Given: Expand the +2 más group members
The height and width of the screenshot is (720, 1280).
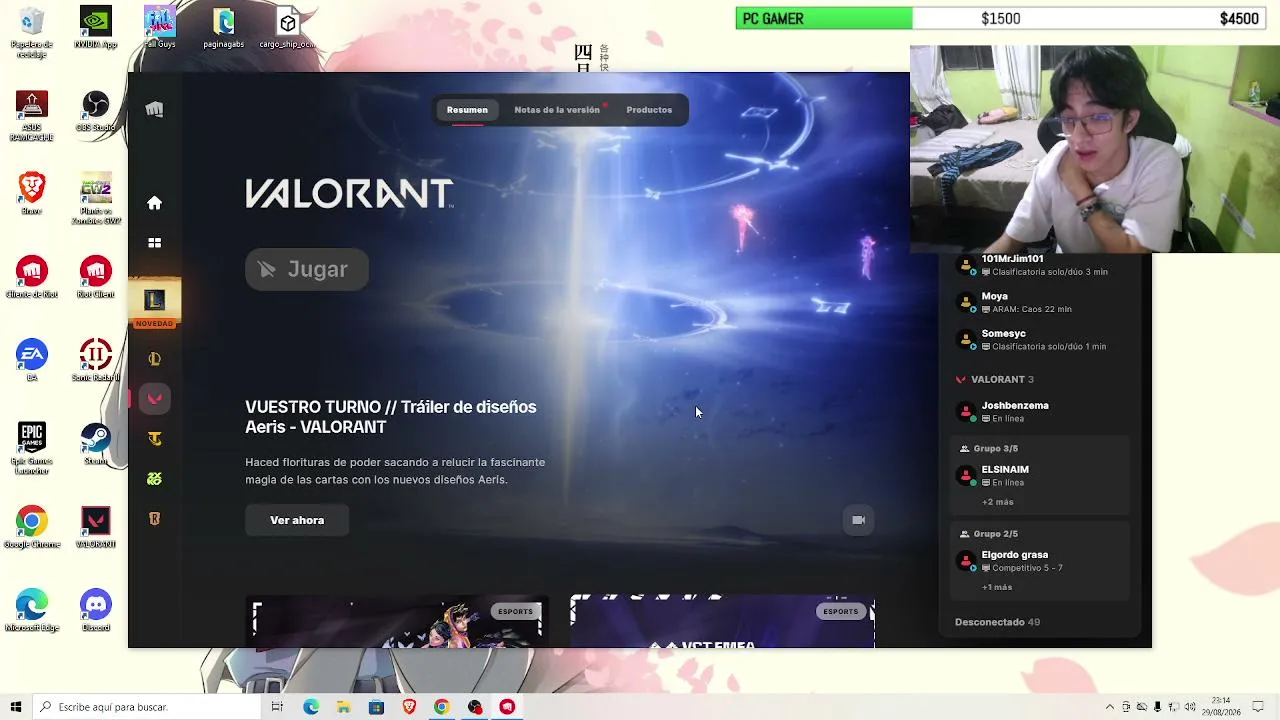Looking at the screenshot, I should [998, 502].
